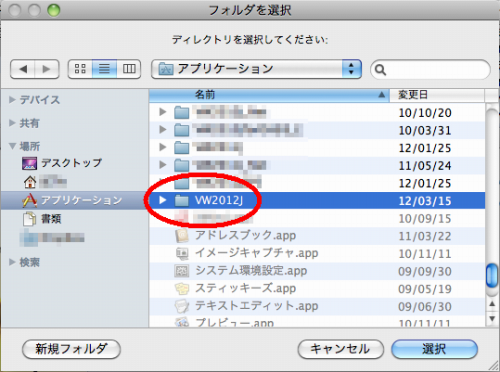Click the Applications icon in sidebar
Screen dimensions: 500x372
pos(29,200)
